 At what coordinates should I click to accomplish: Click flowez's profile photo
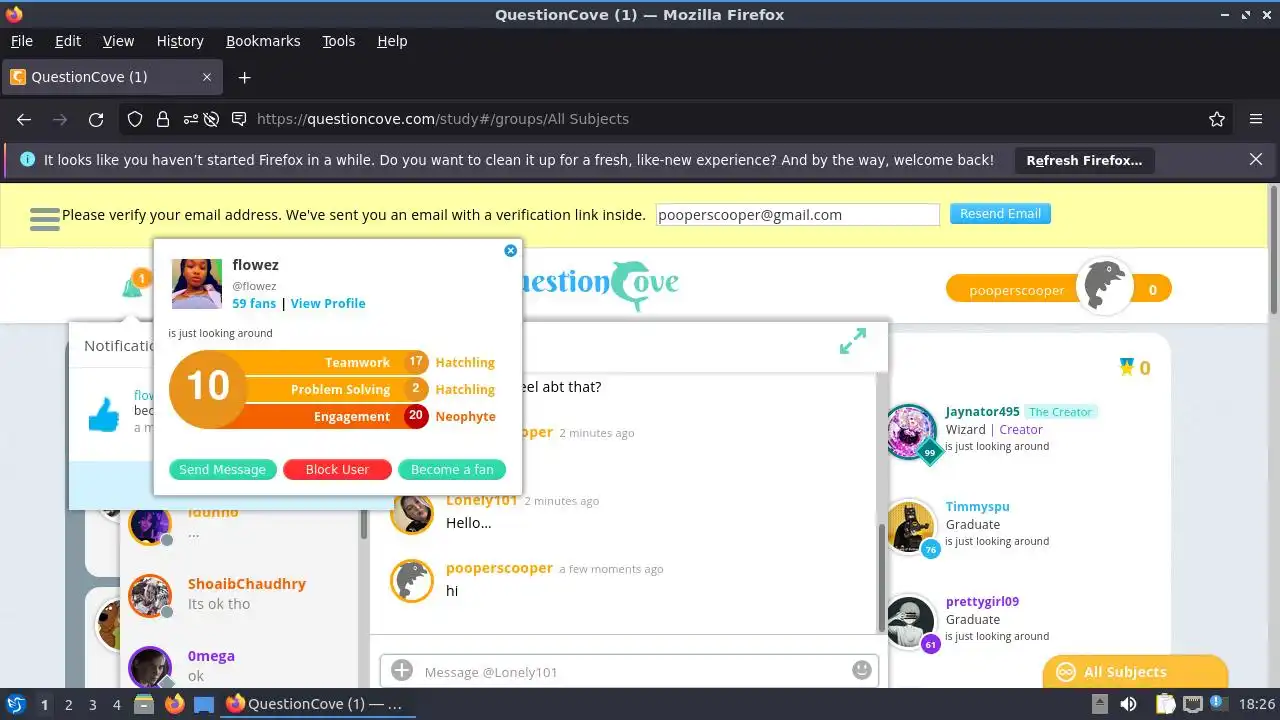coord(197,284)
